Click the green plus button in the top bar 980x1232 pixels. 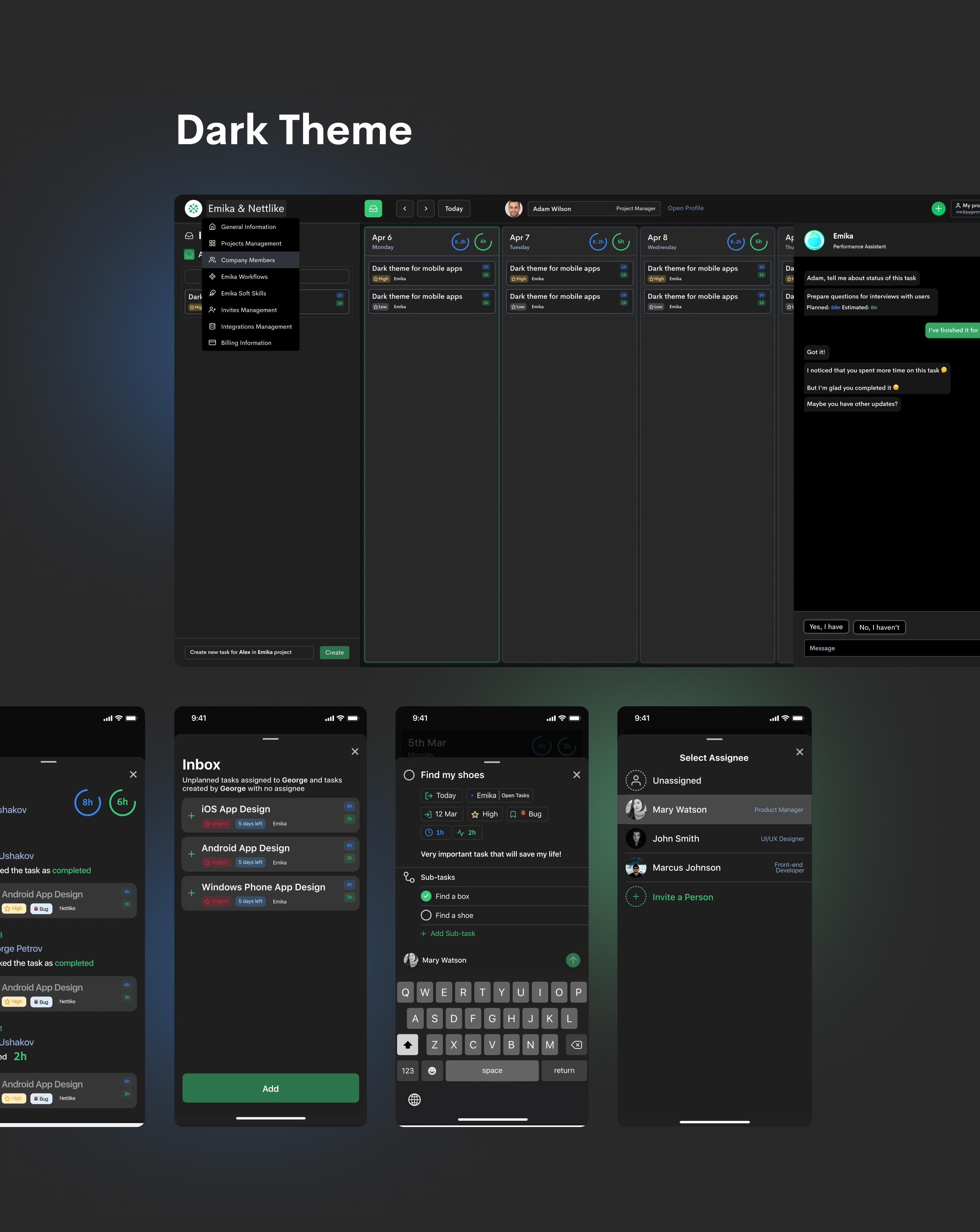(938, 209)
